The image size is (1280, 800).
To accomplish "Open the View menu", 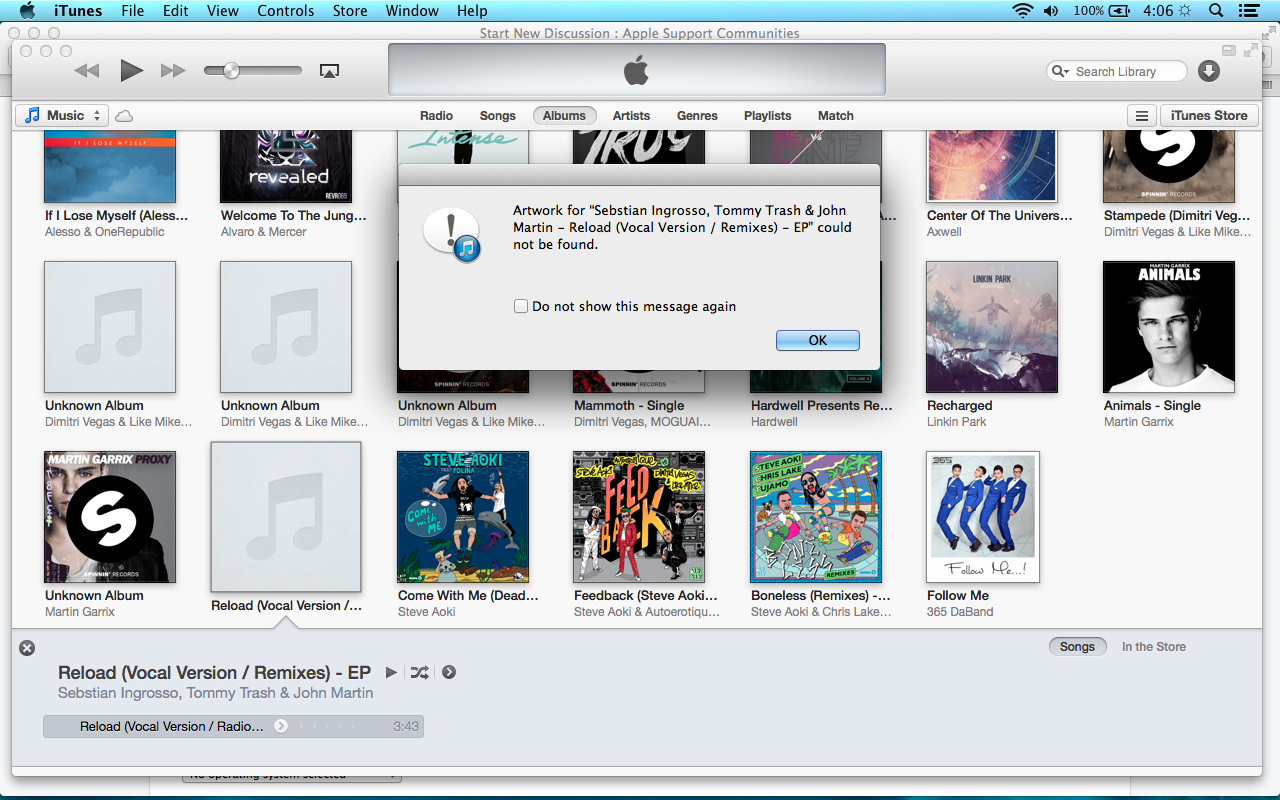I will click(x=223, y=11).
